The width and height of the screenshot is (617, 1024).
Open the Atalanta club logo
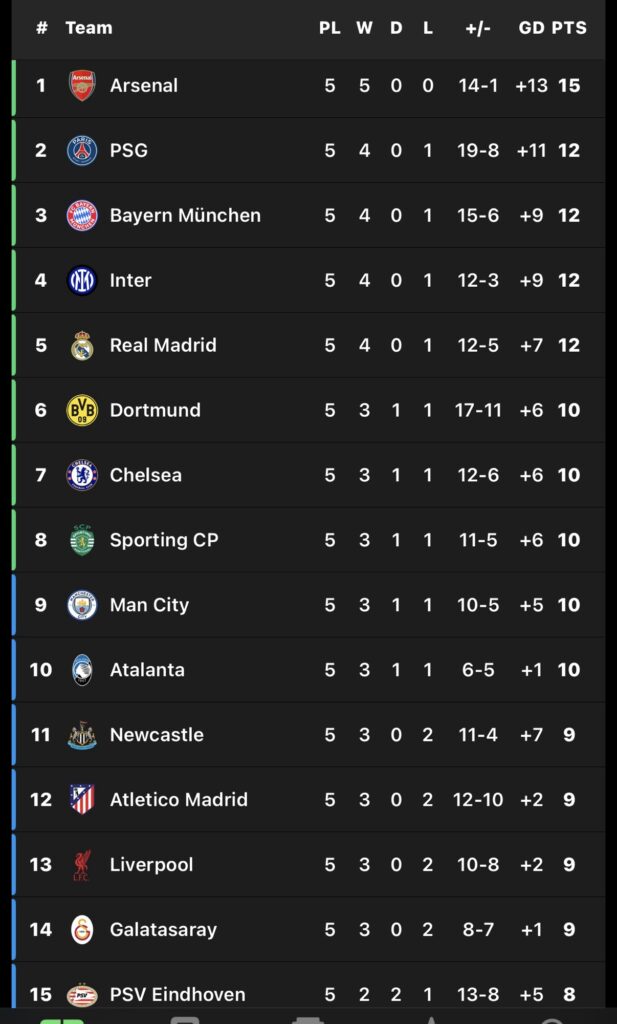[x=82, y=671]
